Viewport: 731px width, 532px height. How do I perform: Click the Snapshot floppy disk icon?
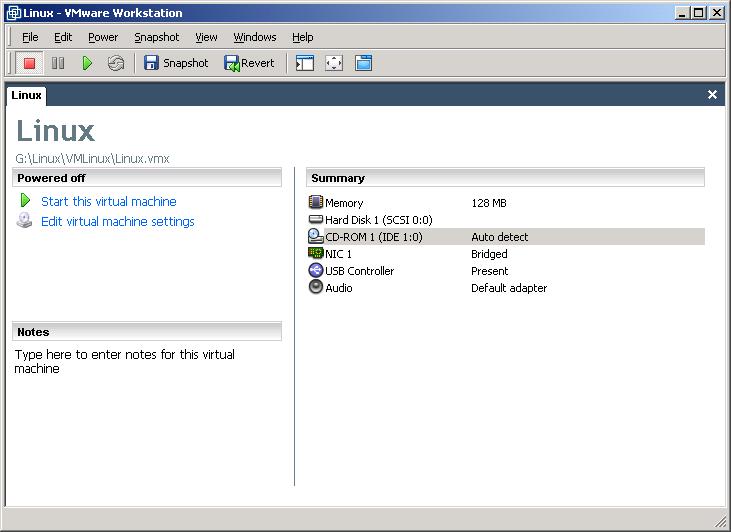click(x=151, y=63)
